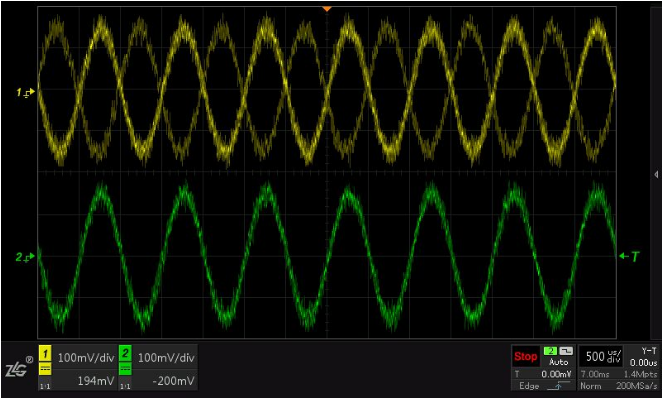Click the orange trigger position marker at top
The image size is (662, 399).
click(x=326, y=8)
